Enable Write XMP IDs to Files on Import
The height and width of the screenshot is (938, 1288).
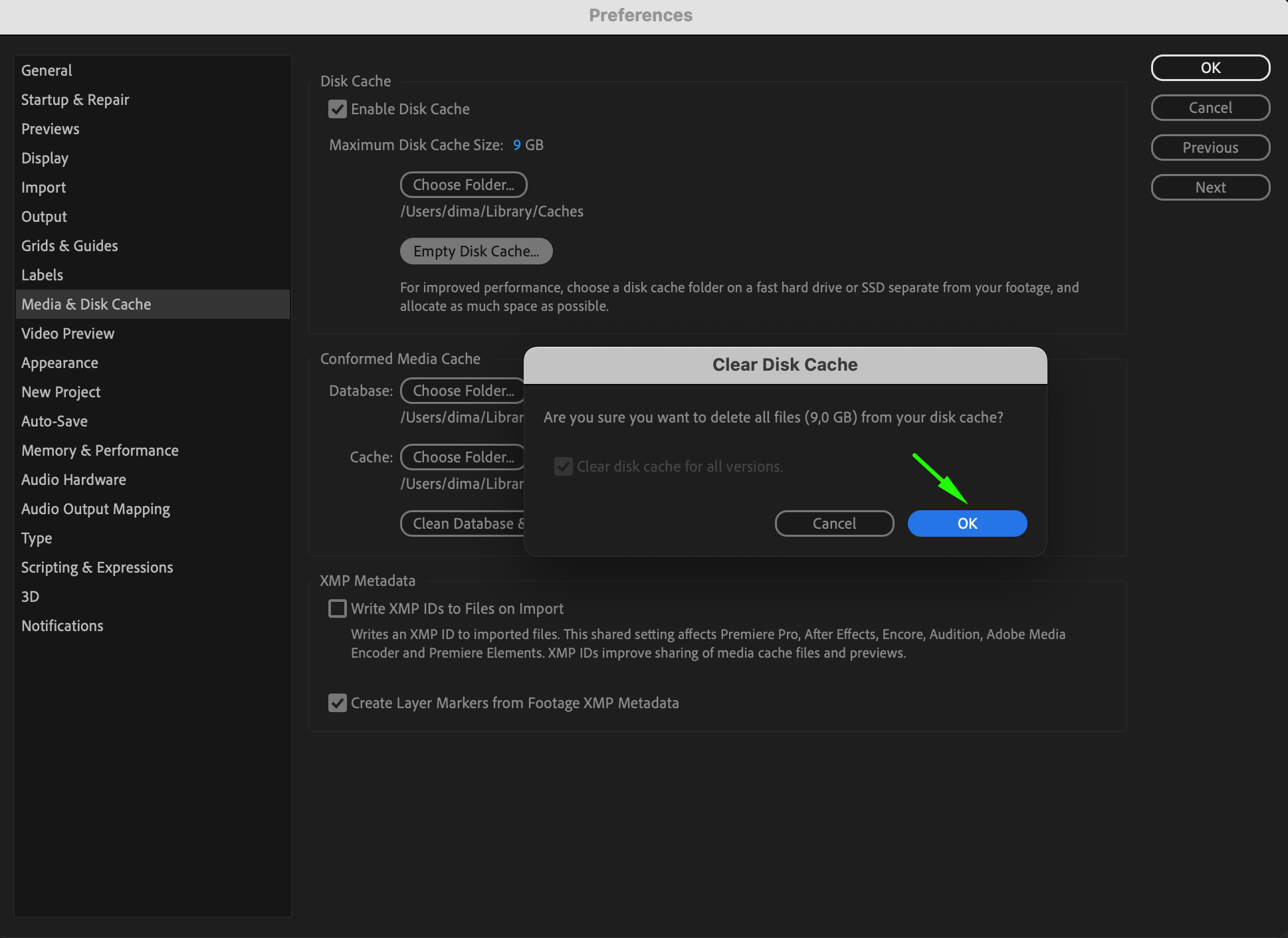(338, 609)
